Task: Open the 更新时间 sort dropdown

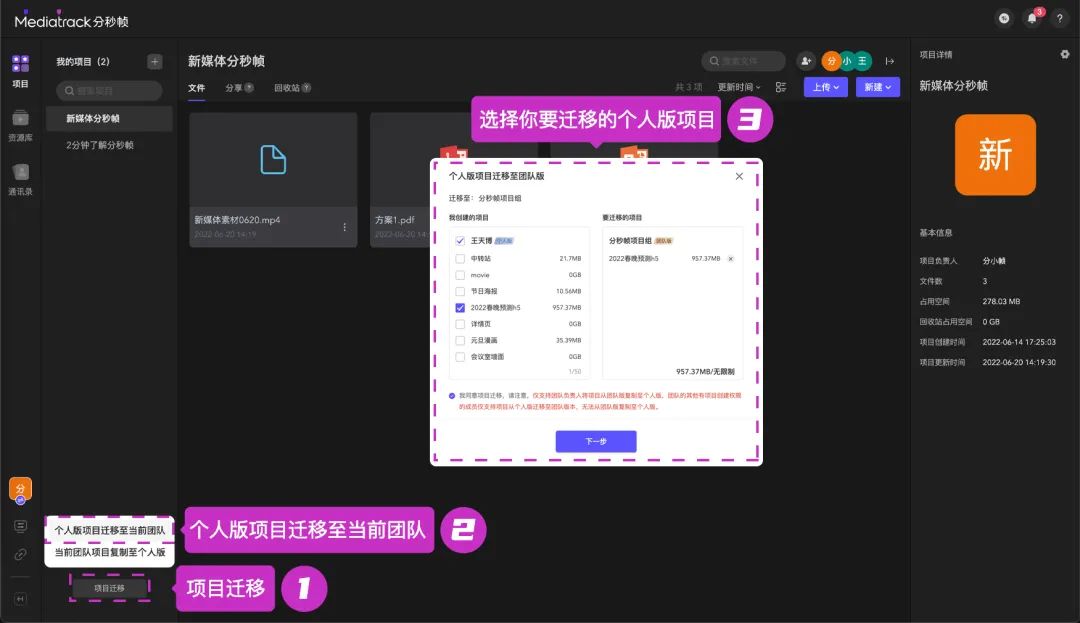Action: click(x=739, y=88)
